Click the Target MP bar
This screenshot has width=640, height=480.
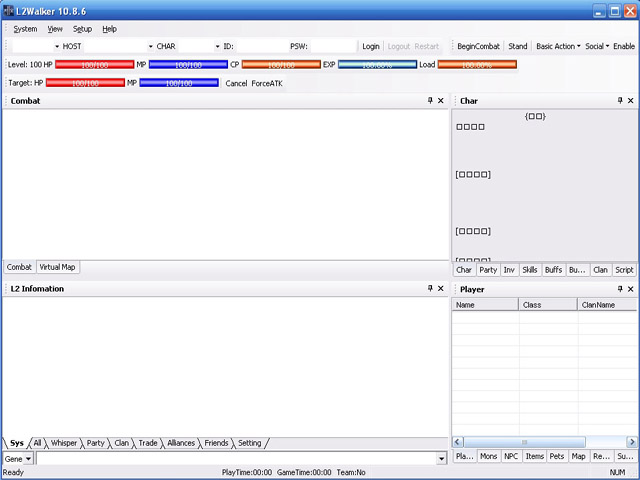[x=179, y=83]
